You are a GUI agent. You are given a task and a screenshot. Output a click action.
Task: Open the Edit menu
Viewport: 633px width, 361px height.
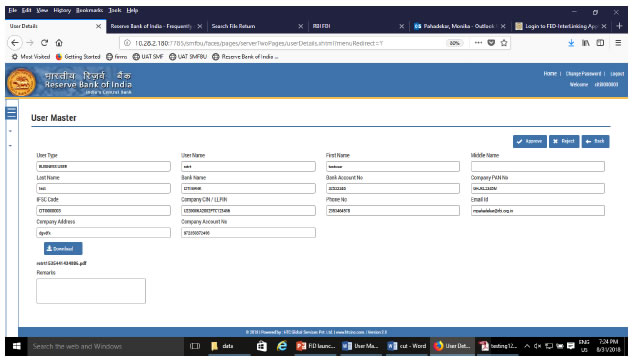point(27,10)
